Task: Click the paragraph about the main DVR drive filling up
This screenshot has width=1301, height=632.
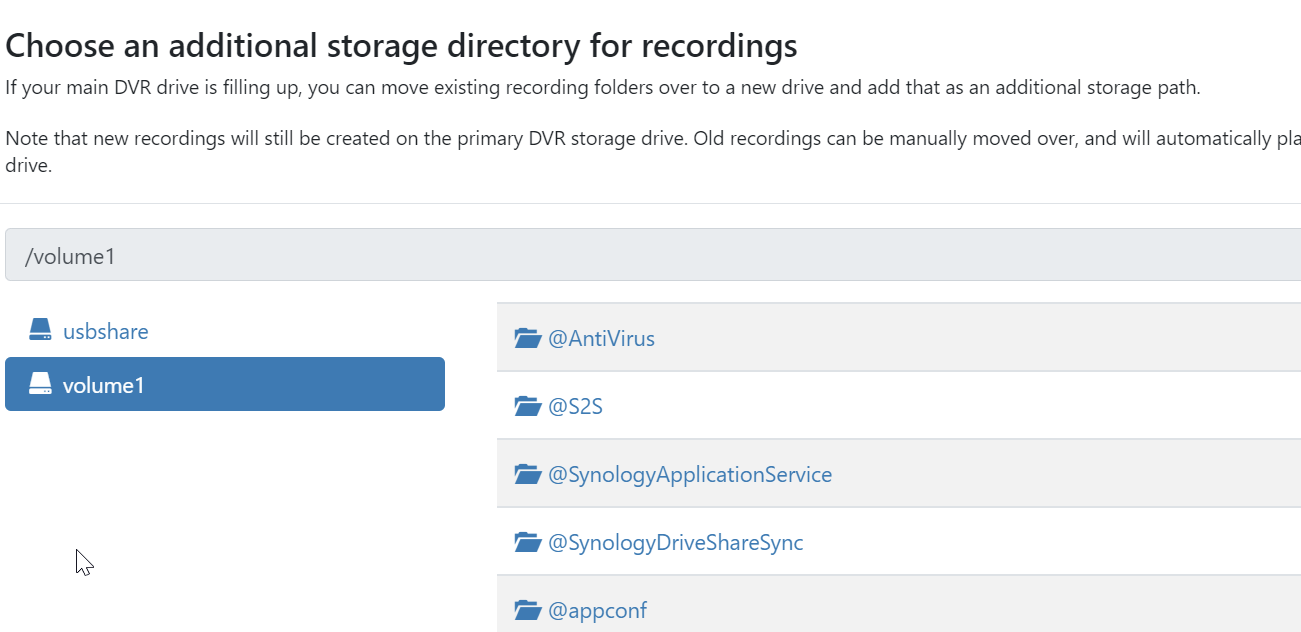Action: [602, 87]
